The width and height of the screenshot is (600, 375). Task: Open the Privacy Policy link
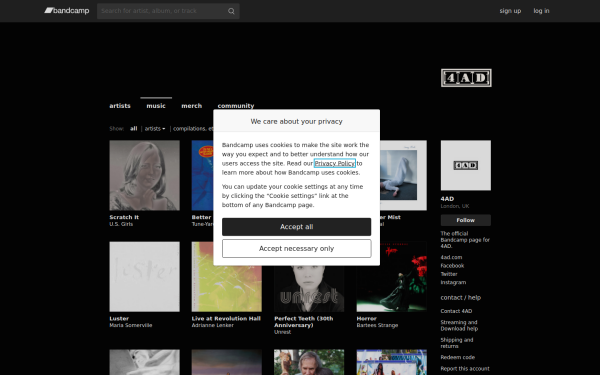334,163
